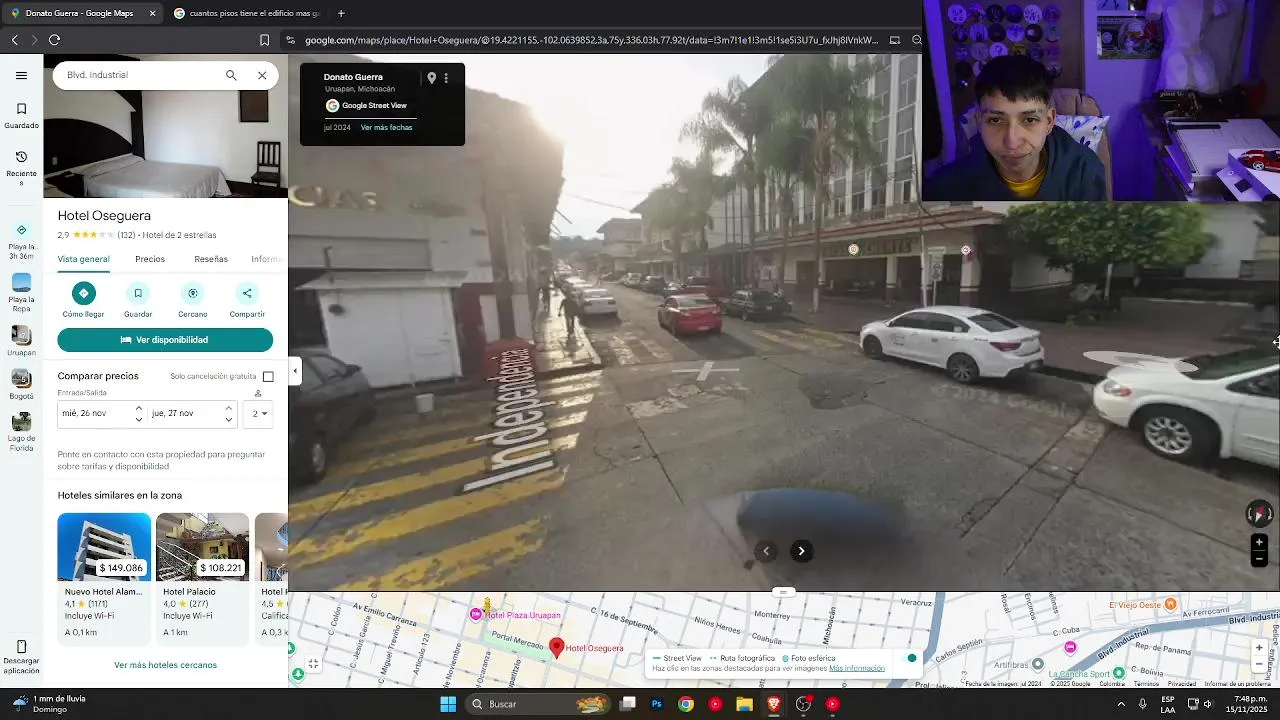Click the split handle above the minimap
Image resolution: width=1280 pixels, height=720 pixels.
pos(784,592)
